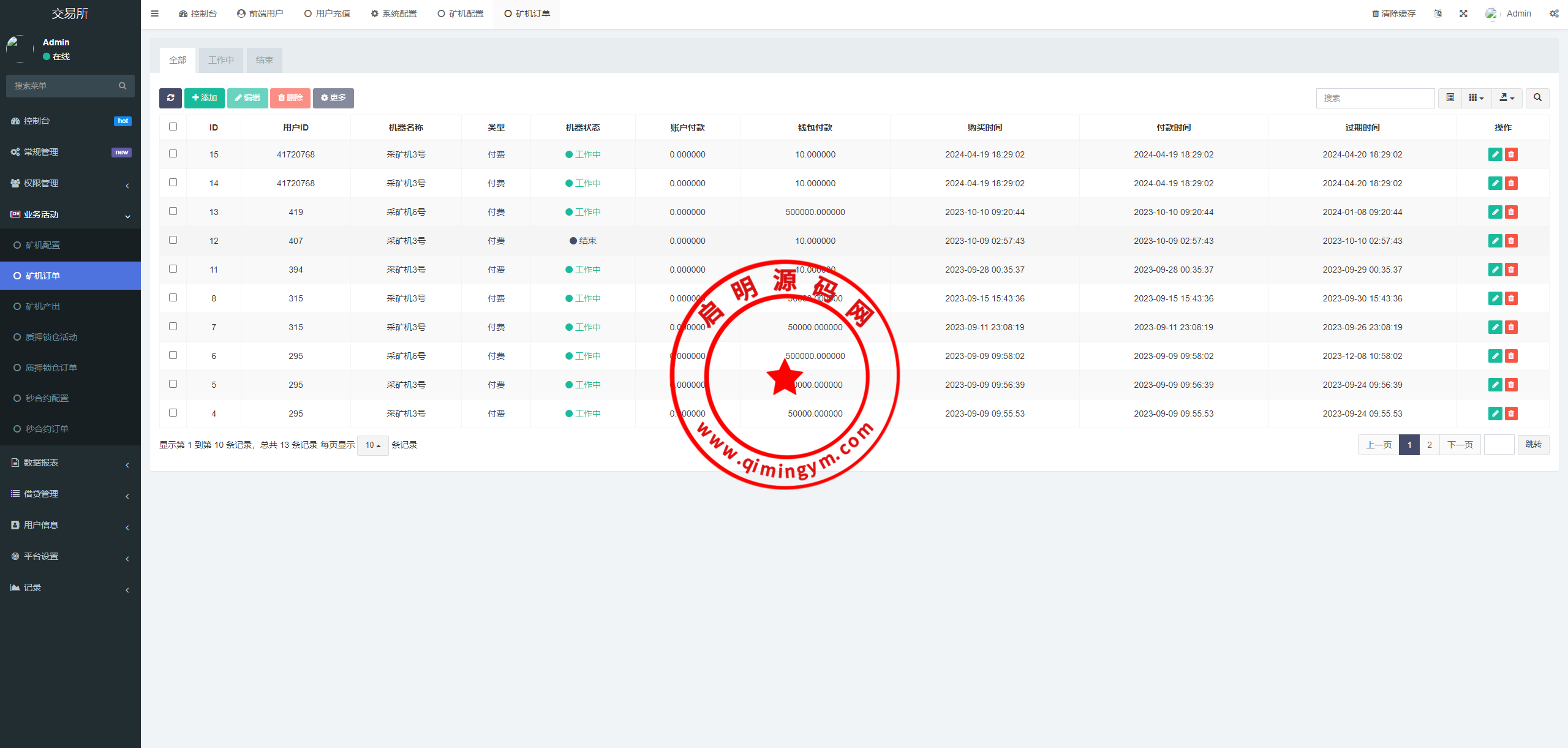1568x748 pixels.
Task: Select the checkbox for order ID 4
Action: (x=173, y=413)
